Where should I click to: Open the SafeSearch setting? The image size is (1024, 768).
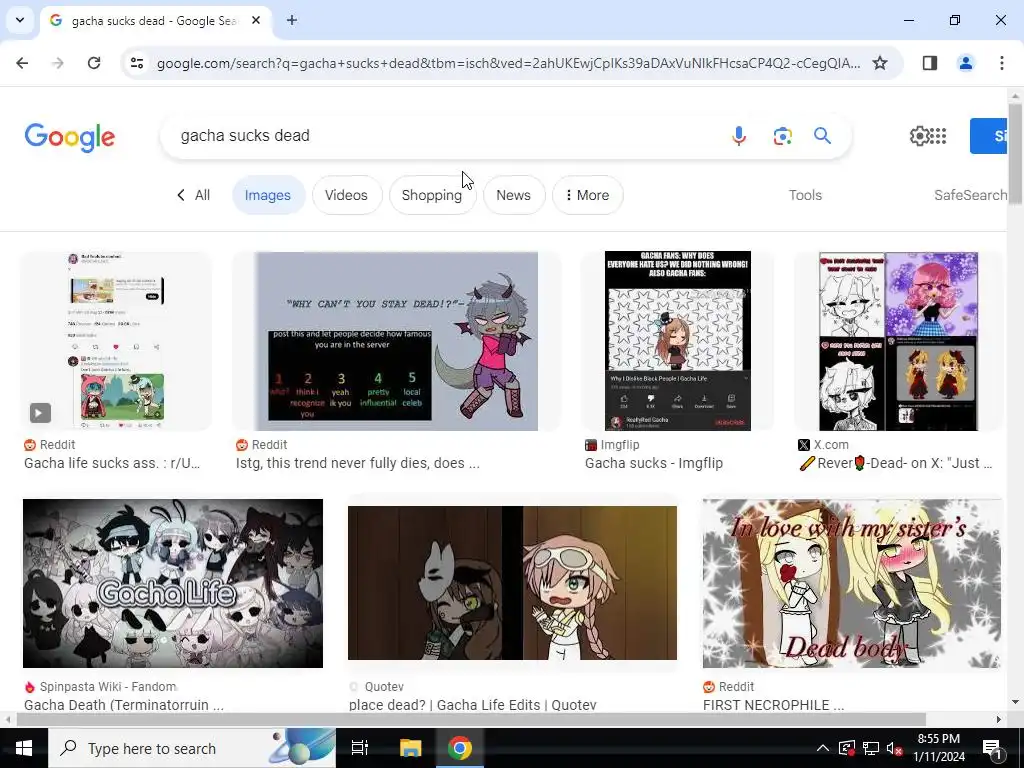click(970, 195)
